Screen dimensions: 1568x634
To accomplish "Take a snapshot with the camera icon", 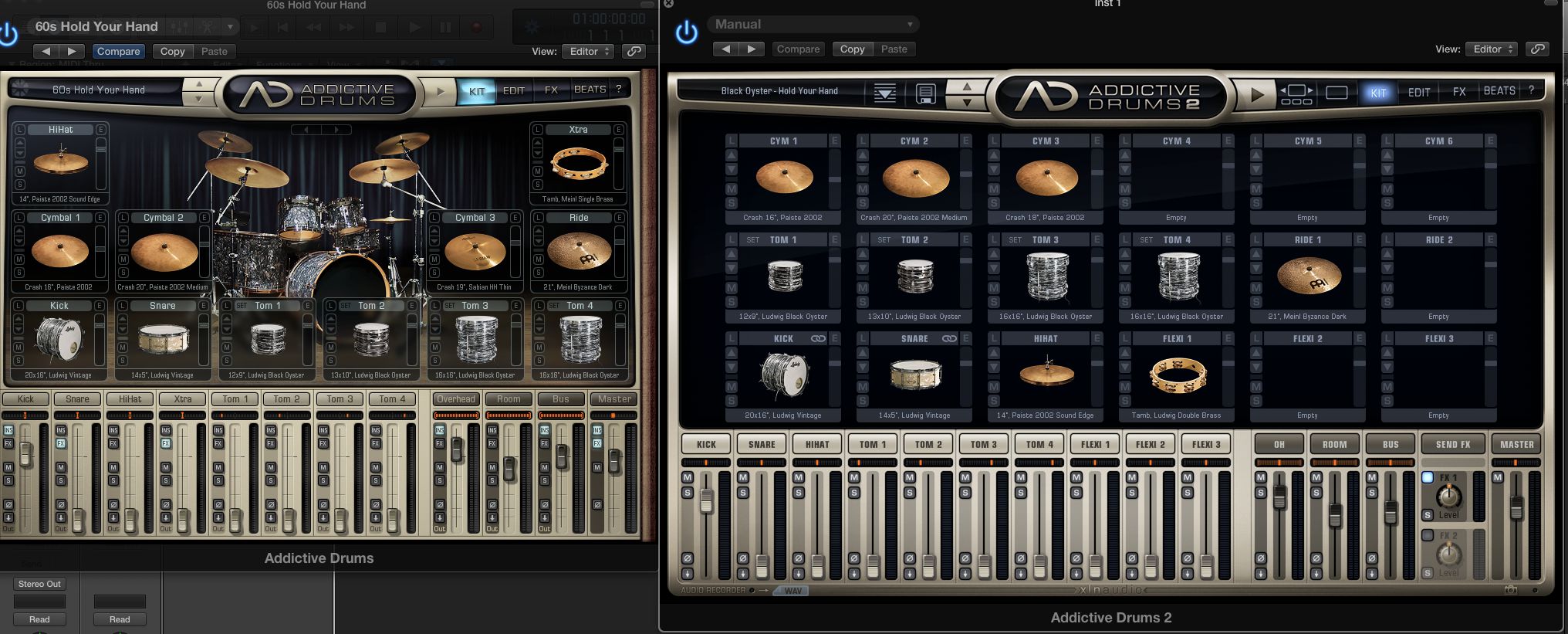I will pos(1511,590).
